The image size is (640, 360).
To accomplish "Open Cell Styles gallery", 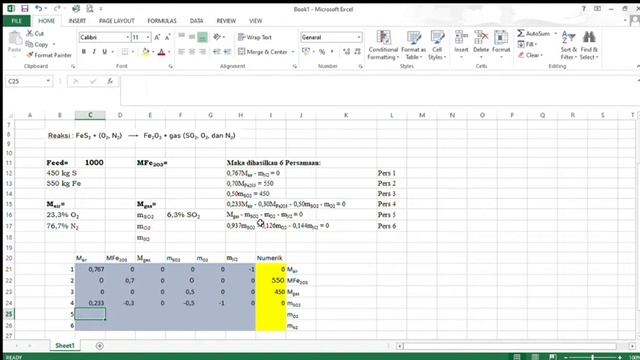I will [x=437, y=45].
